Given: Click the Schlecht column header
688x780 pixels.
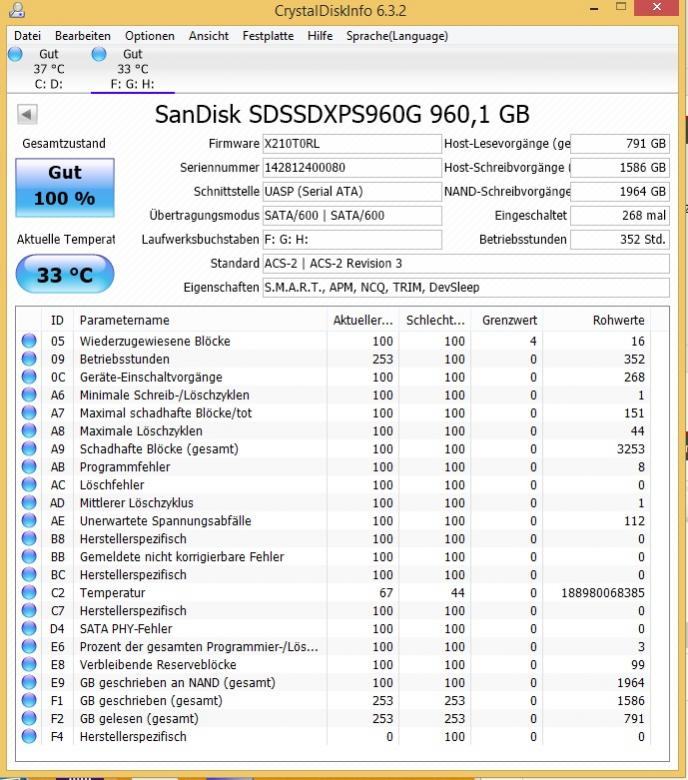Looking at the screenshot, I should point(435,320).
